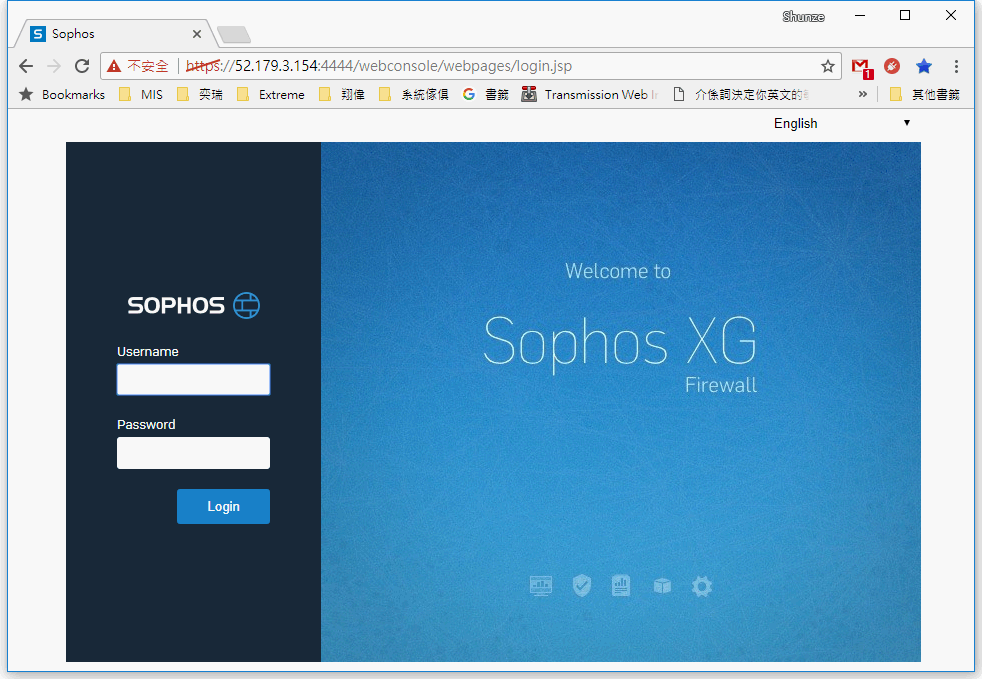Image resolution: width=982 pixels, height=679 pixels.
Task: Click the monitor dashboard icon at bottom
Action: pos(540,586)
